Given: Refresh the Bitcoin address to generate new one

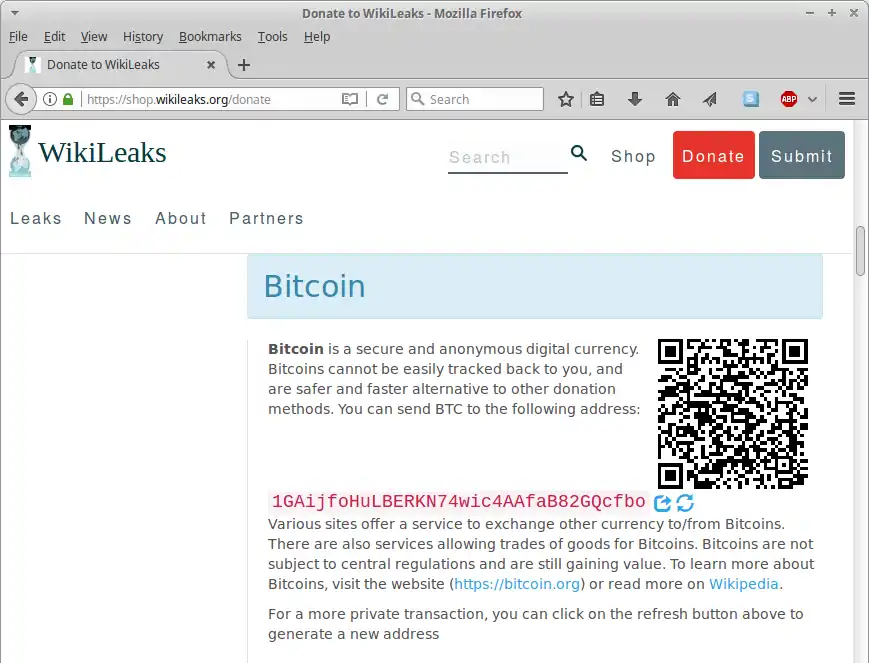Looking at the screenshot, I should [x=685, y=503].
